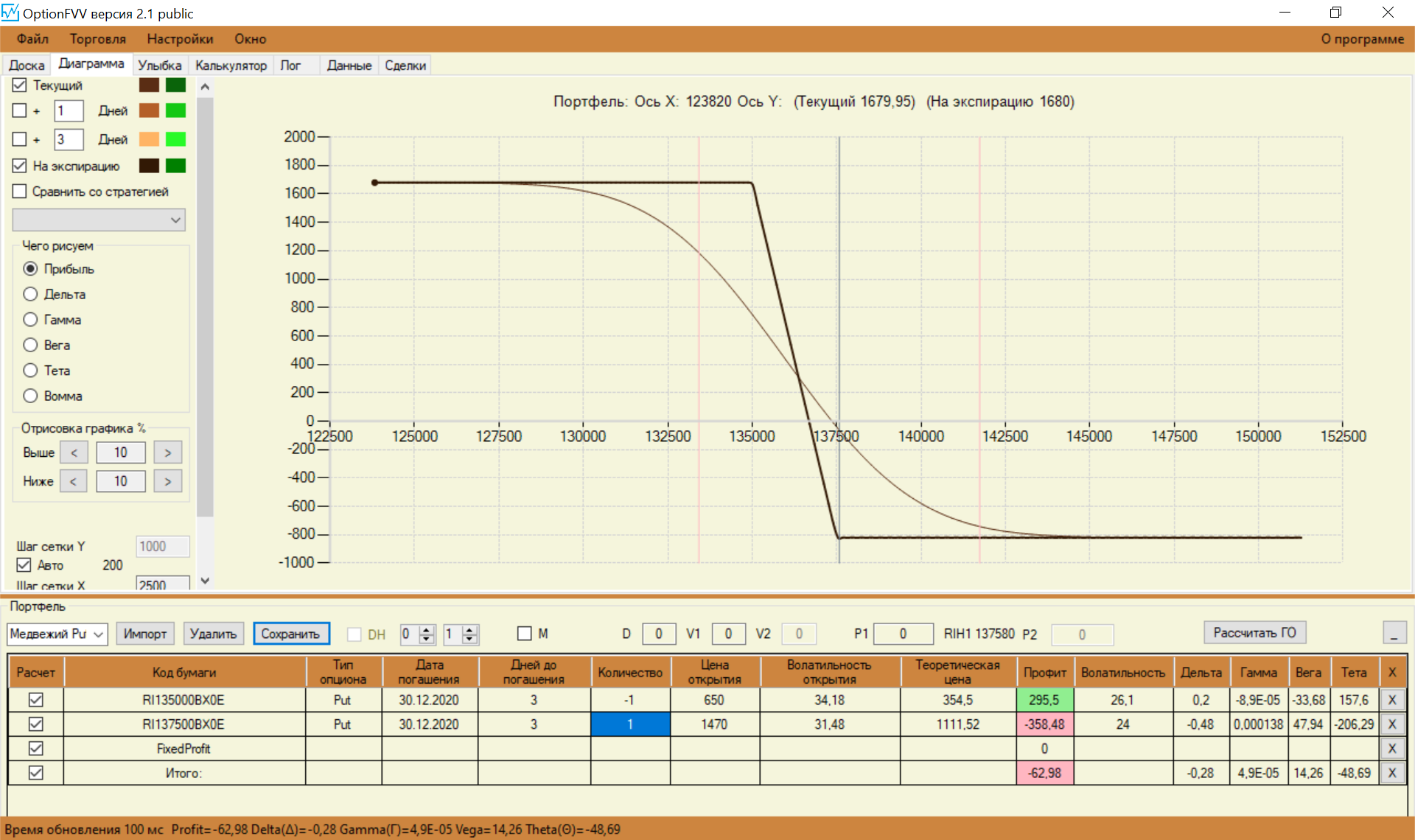Enable Сравнить со стратегией checkbox
The height and width of the screenshot is (840, 1415).
pyautogui.click(x=20, y=192)
